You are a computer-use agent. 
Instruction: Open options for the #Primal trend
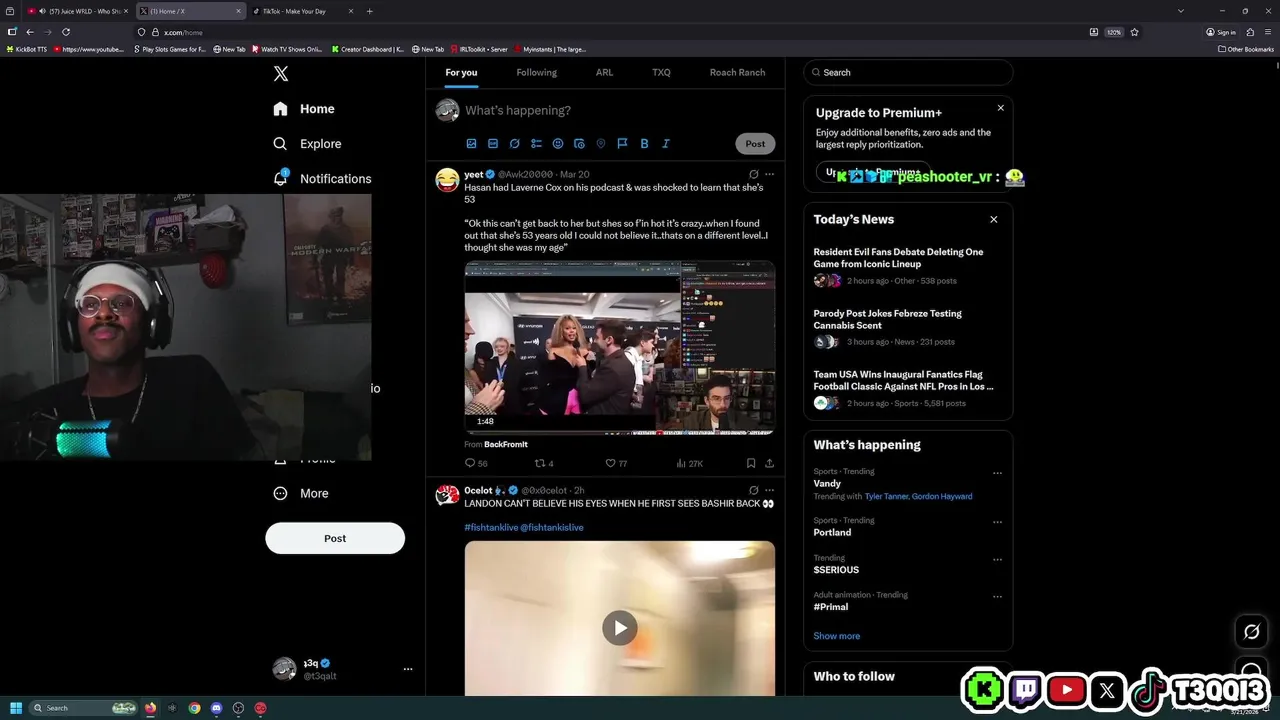pyautogui.click(x=997, y=596)
